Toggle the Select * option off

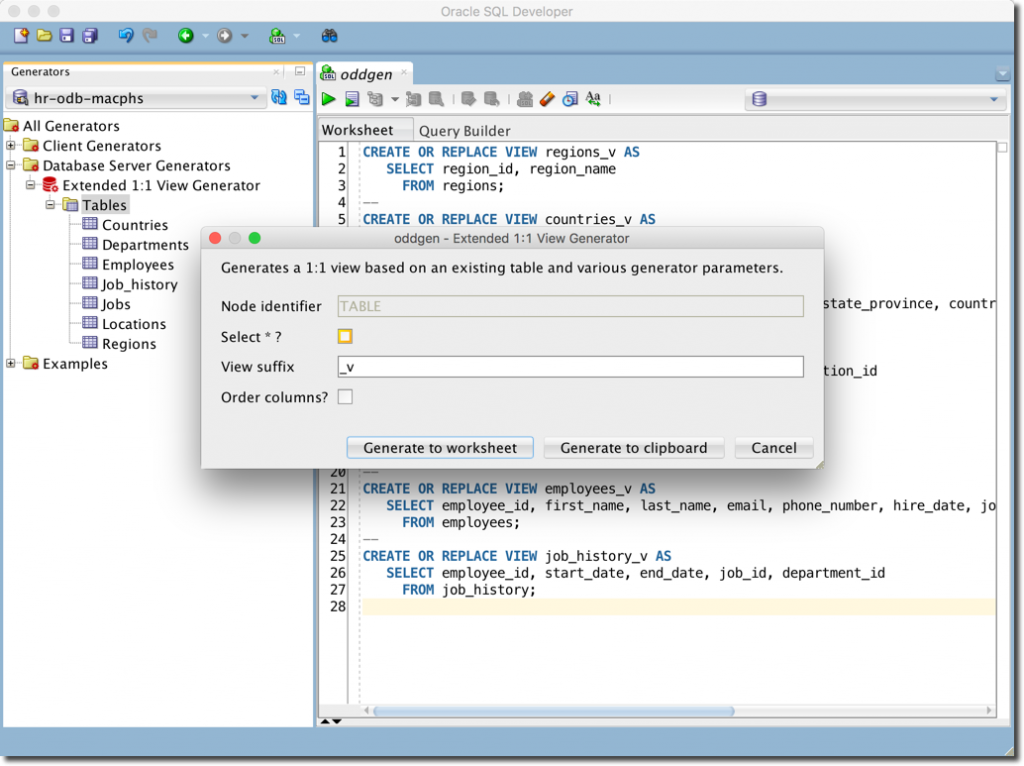tap(344, 336)
